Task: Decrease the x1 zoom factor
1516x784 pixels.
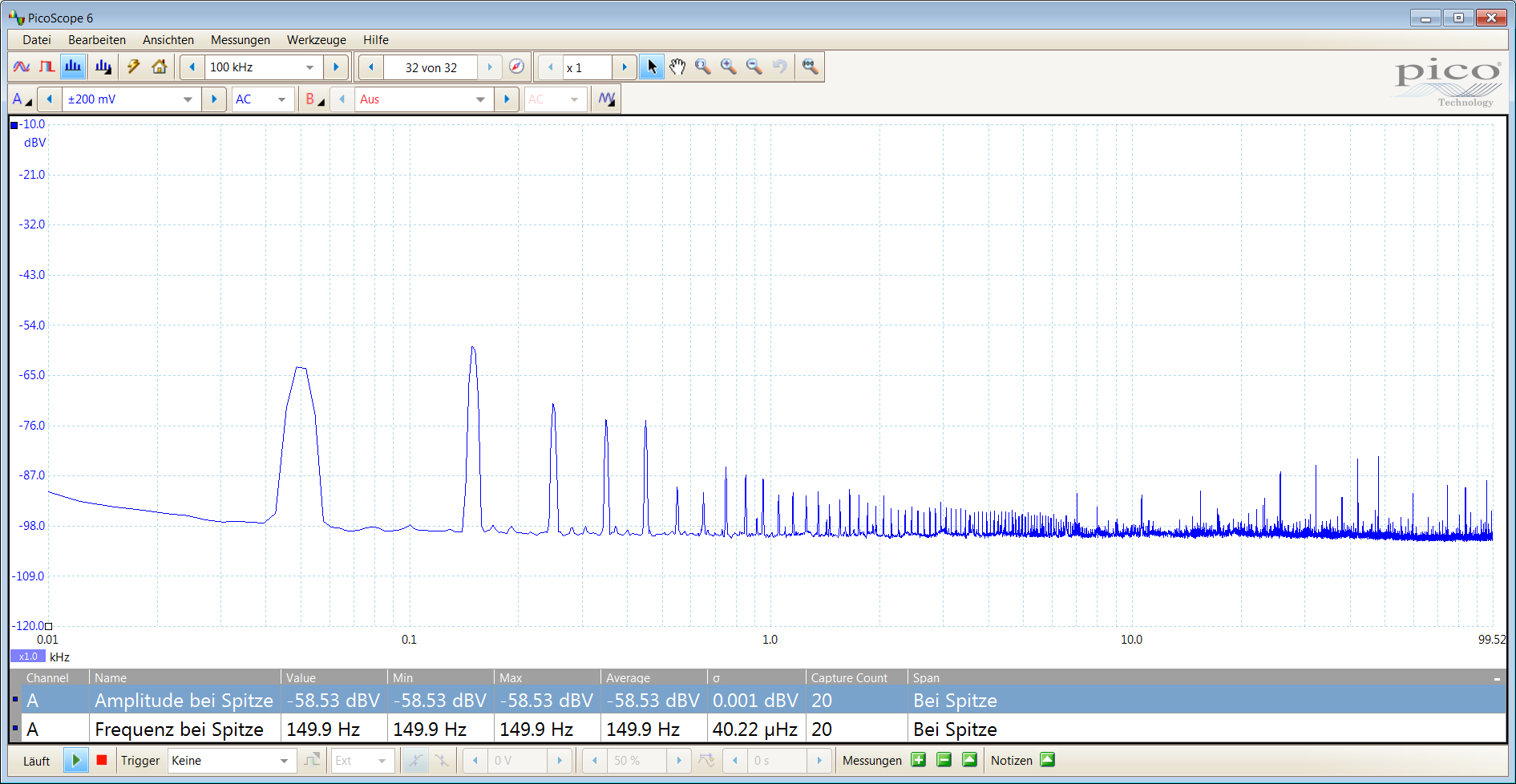Action: tap(550, 67)
